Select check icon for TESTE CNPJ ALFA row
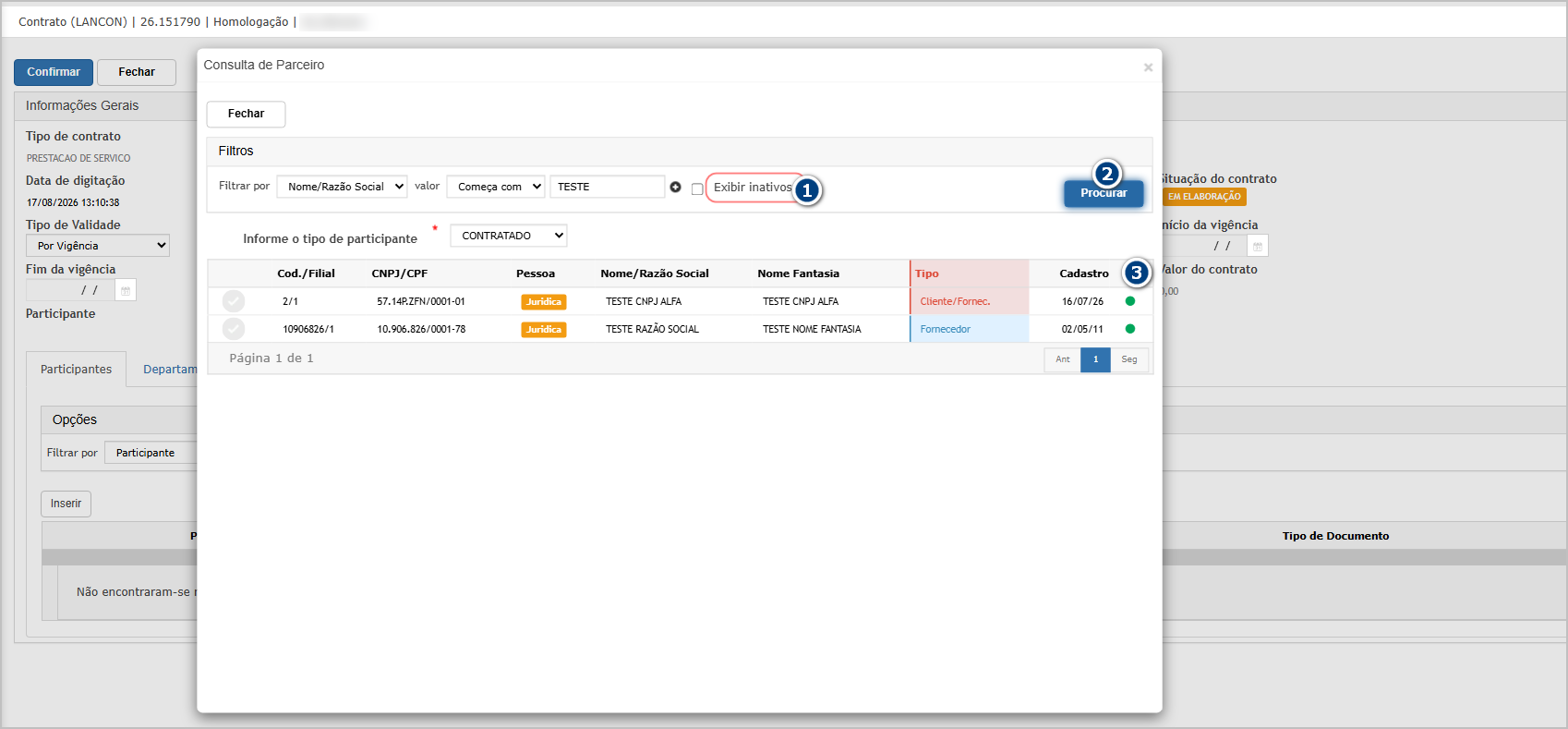The image size is (1568, 729). [x=234, y=301]
